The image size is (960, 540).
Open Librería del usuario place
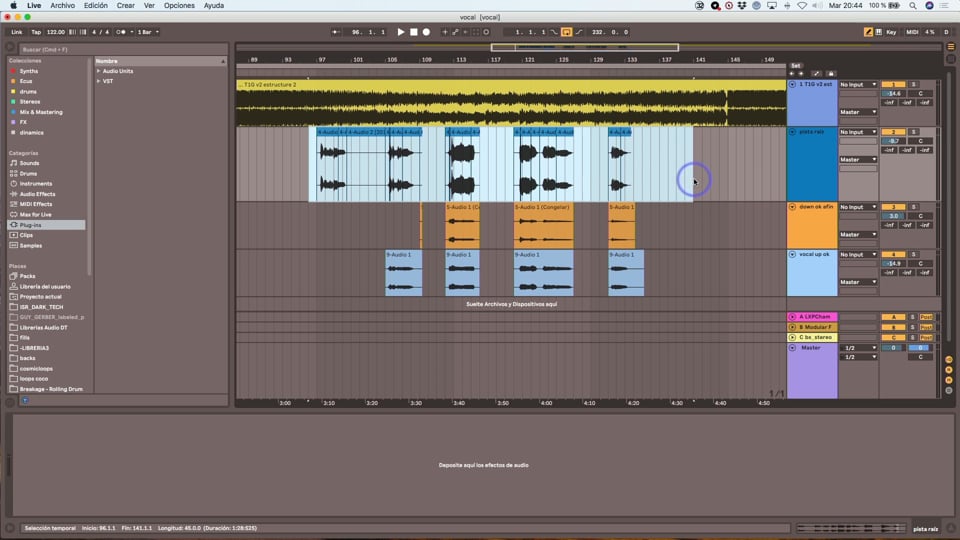(45, 287)
